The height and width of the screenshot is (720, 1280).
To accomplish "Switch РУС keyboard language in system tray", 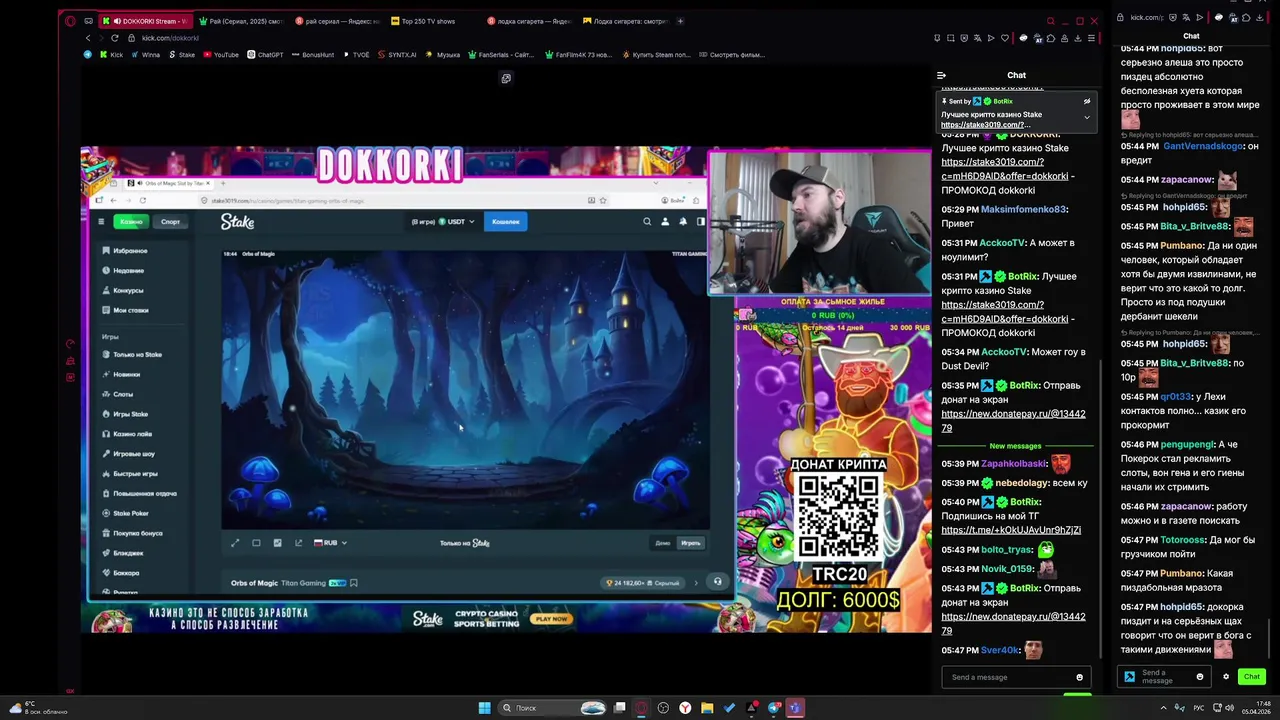I will [x=1199, y=708].
